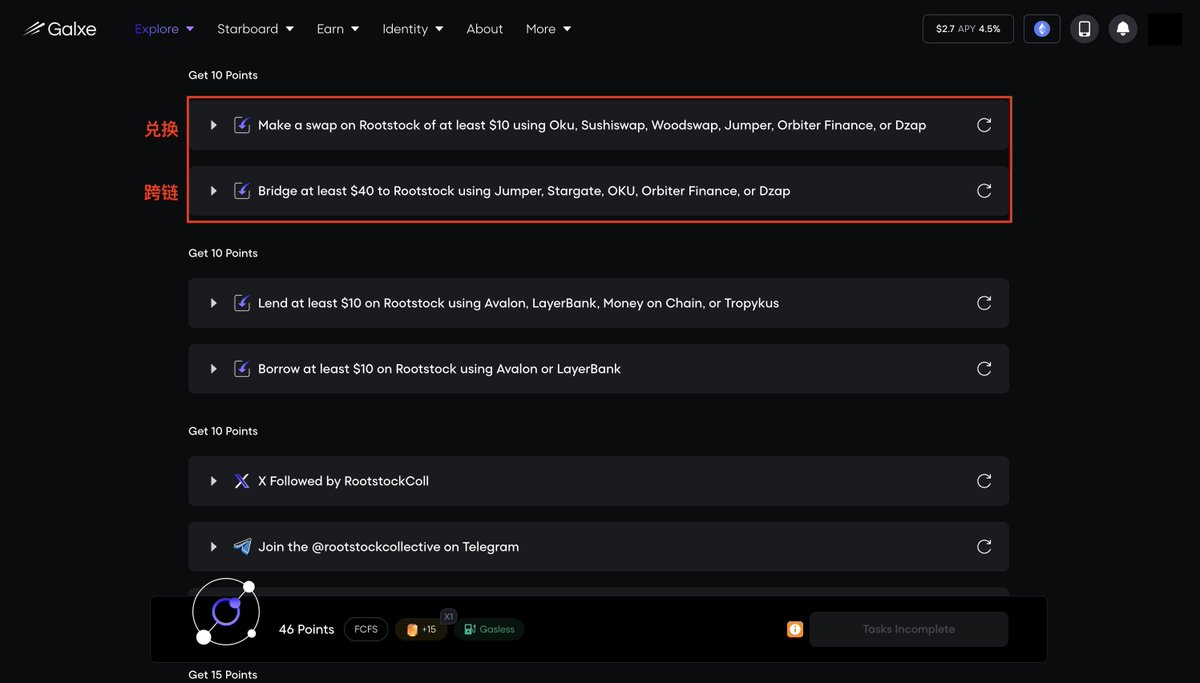
Task: Click the Galxe logo
Action: 61,29
